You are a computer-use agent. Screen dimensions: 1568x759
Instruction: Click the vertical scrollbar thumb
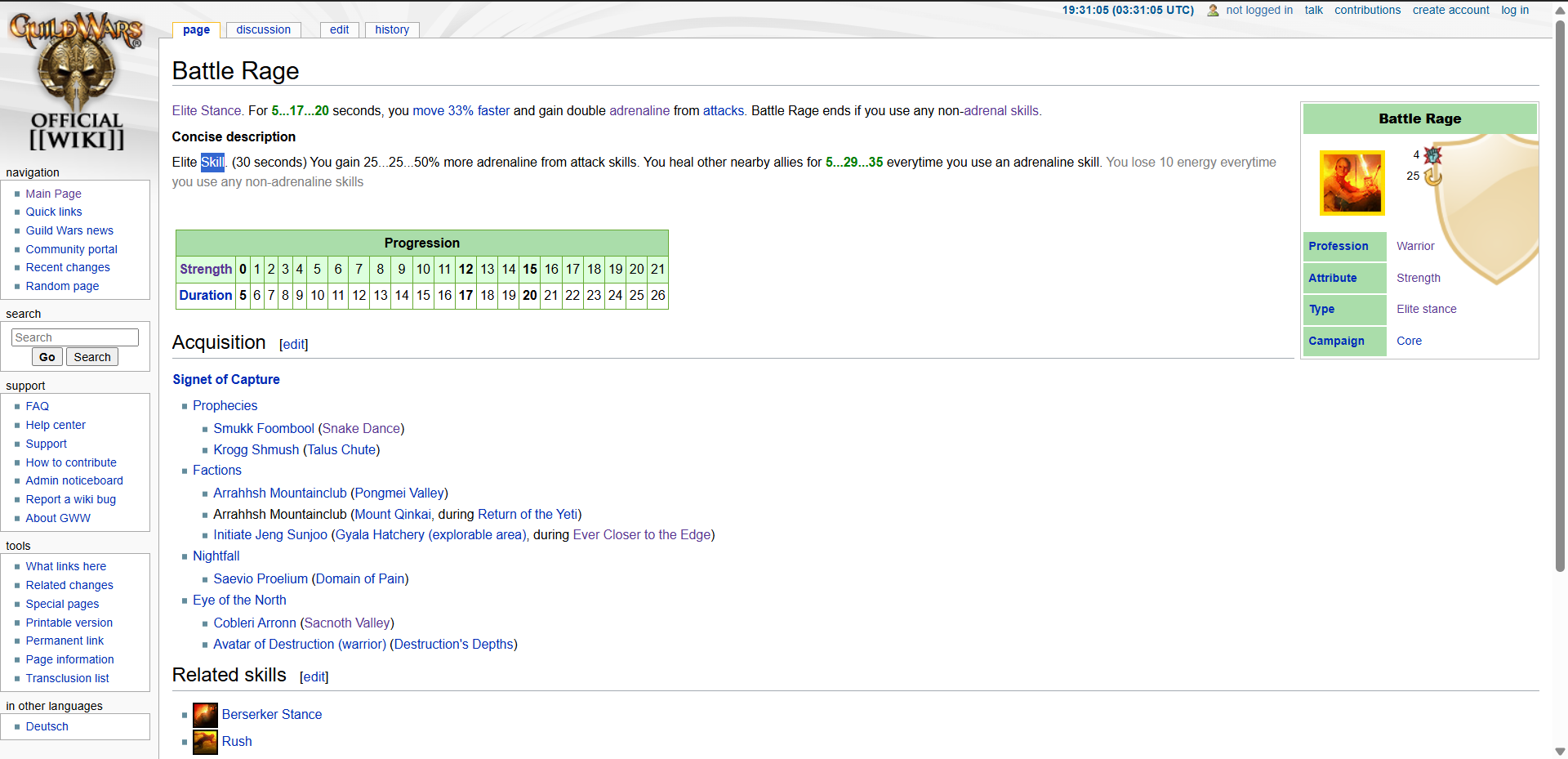(x=1561, y=296)
